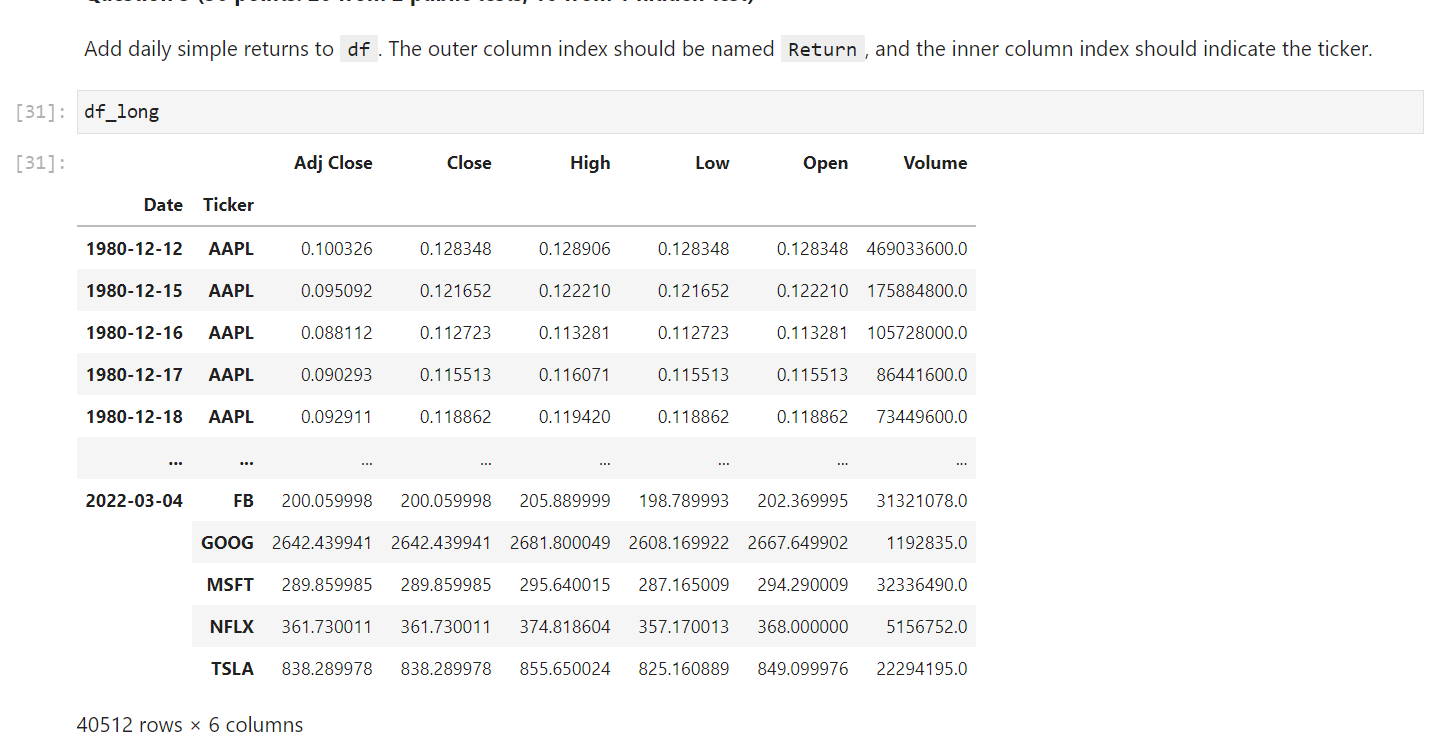Screen dimensions: 1446x754
Task: Select MSFT's Volume value 32336490.0
Action: click(x=922, y=585)
